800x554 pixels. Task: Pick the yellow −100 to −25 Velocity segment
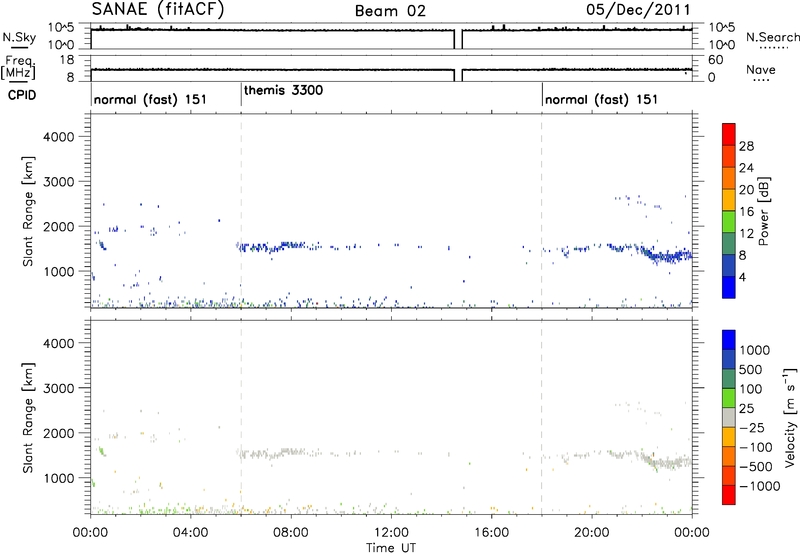[729, 437]
